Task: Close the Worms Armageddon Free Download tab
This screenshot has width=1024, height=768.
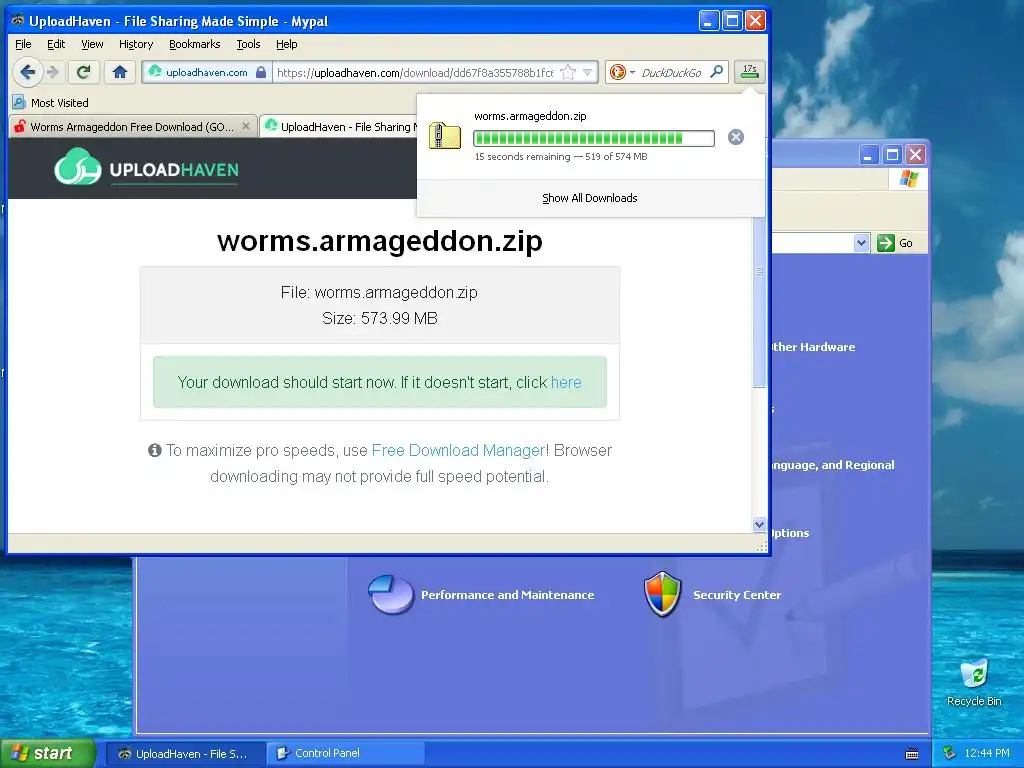Action: point(246,126)
